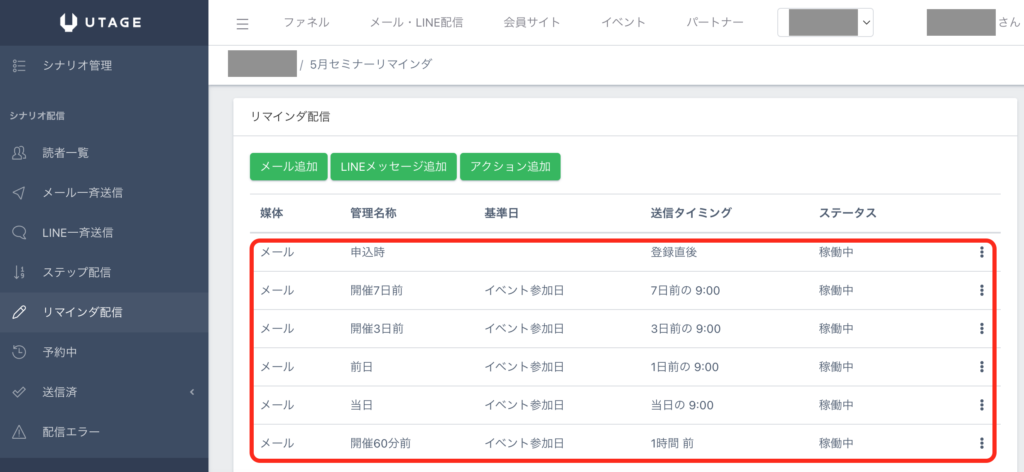Open the account selector dropdown in top bar

(x=825, y=22)
